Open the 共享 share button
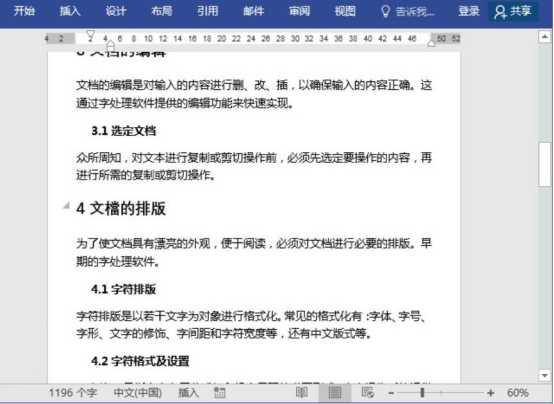 (513, 11)
